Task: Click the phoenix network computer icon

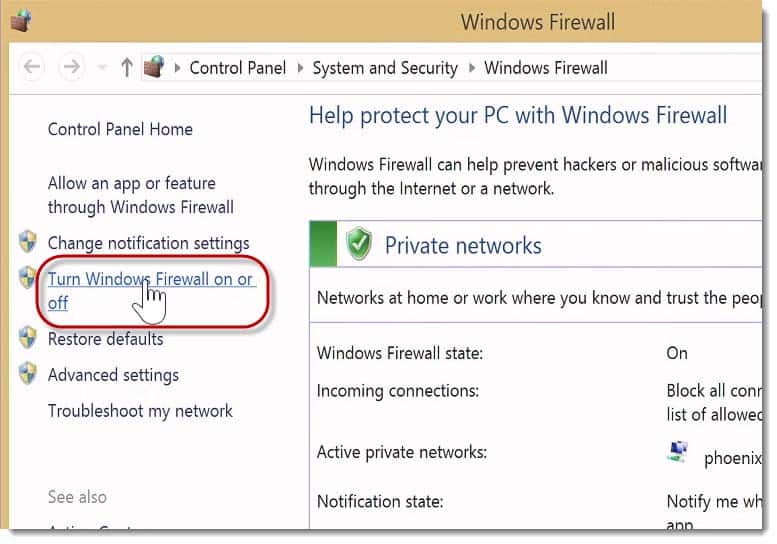Action: point(678,452)
